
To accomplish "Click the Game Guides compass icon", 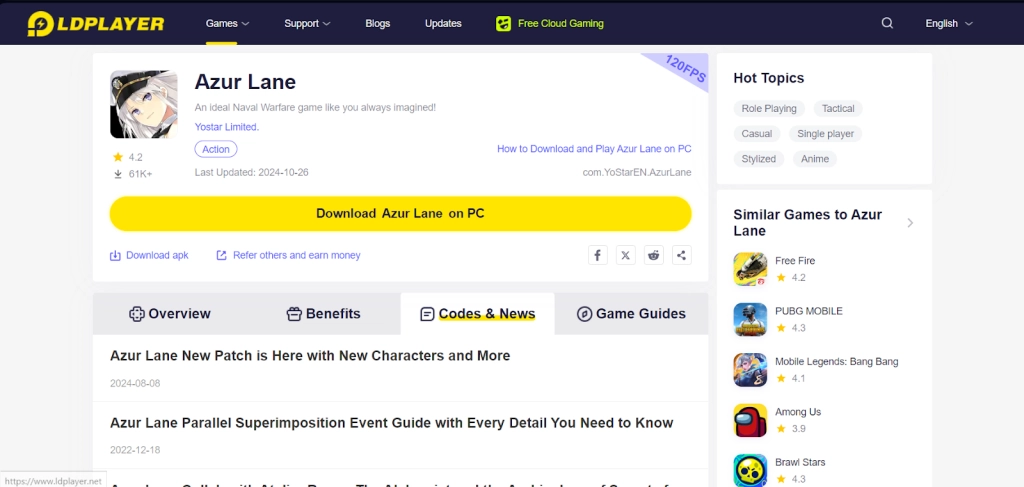I will (x=584, y=314).
